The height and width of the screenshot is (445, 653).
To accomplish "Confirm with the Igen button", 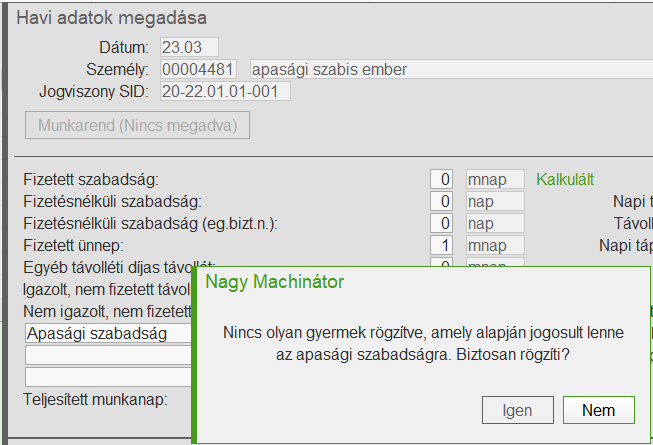I will 518,410.
